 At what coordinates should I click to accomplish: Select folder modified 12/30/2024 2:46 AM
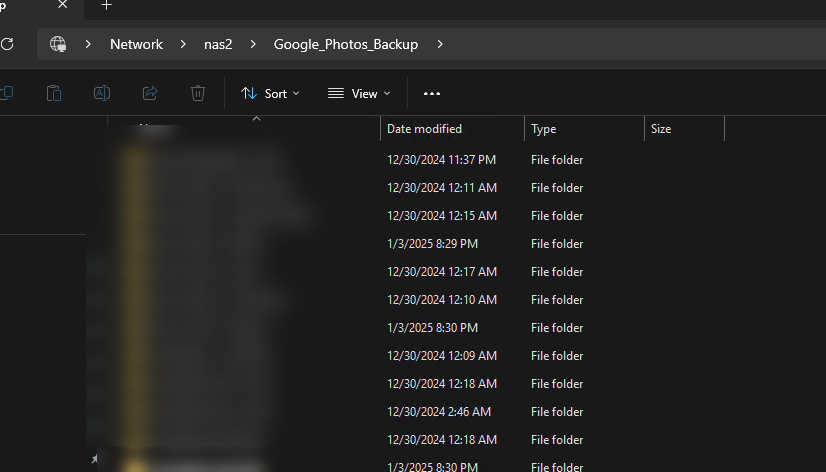point(440,412)
